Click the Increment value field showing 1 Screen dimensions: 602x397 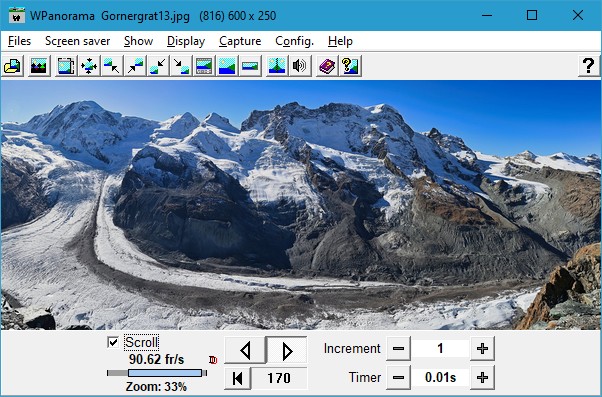[x=440, y=348]
